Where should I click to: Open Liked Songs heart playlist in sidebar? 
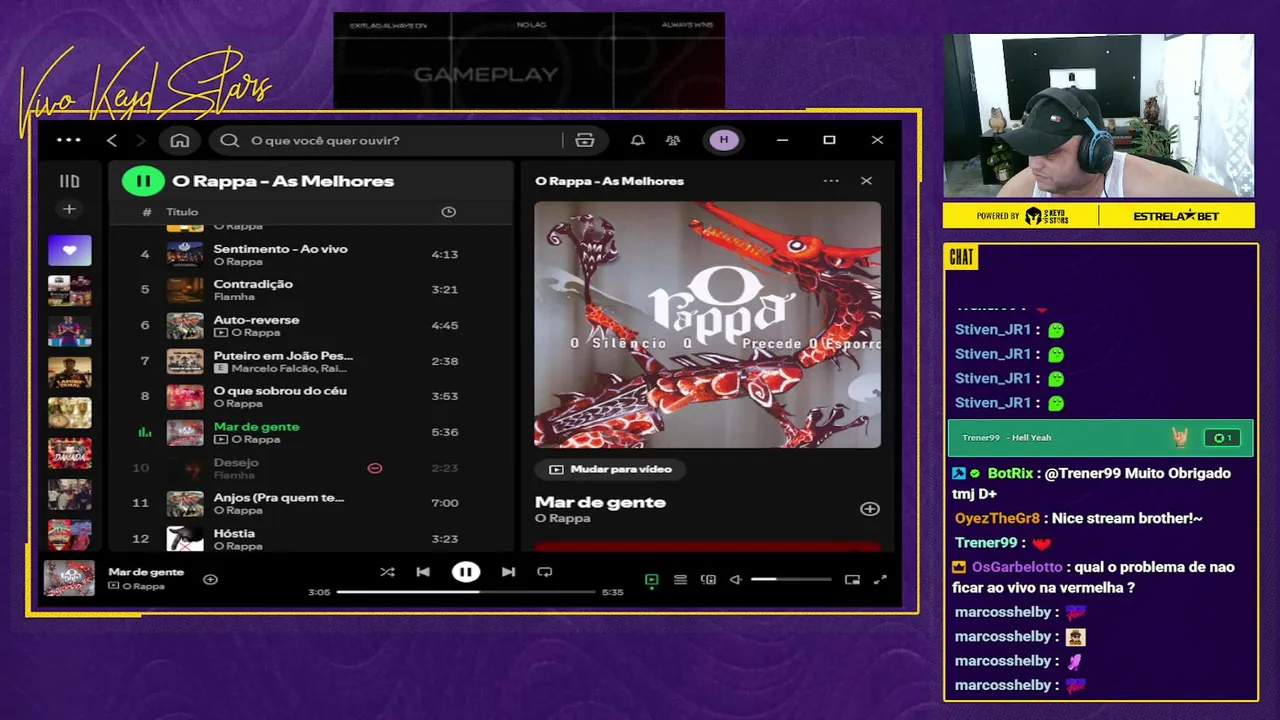pos(69,250)
